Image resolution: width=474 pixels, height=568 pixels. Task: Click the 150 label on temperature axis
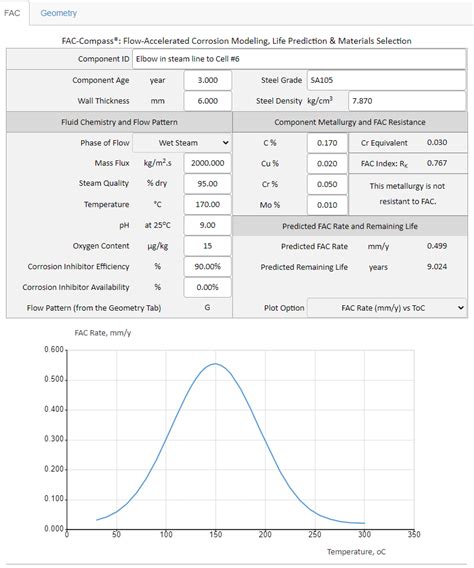click(215, 534)
